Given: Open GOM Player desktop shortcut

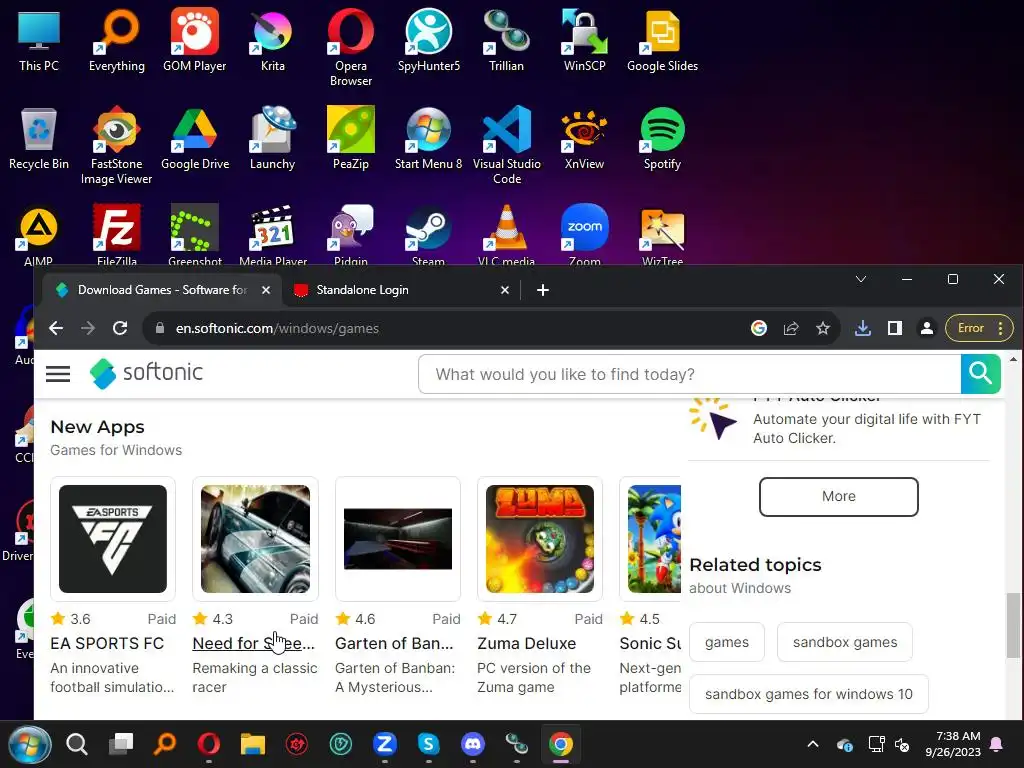Looking at the screenshot, I should coord(195,40).
